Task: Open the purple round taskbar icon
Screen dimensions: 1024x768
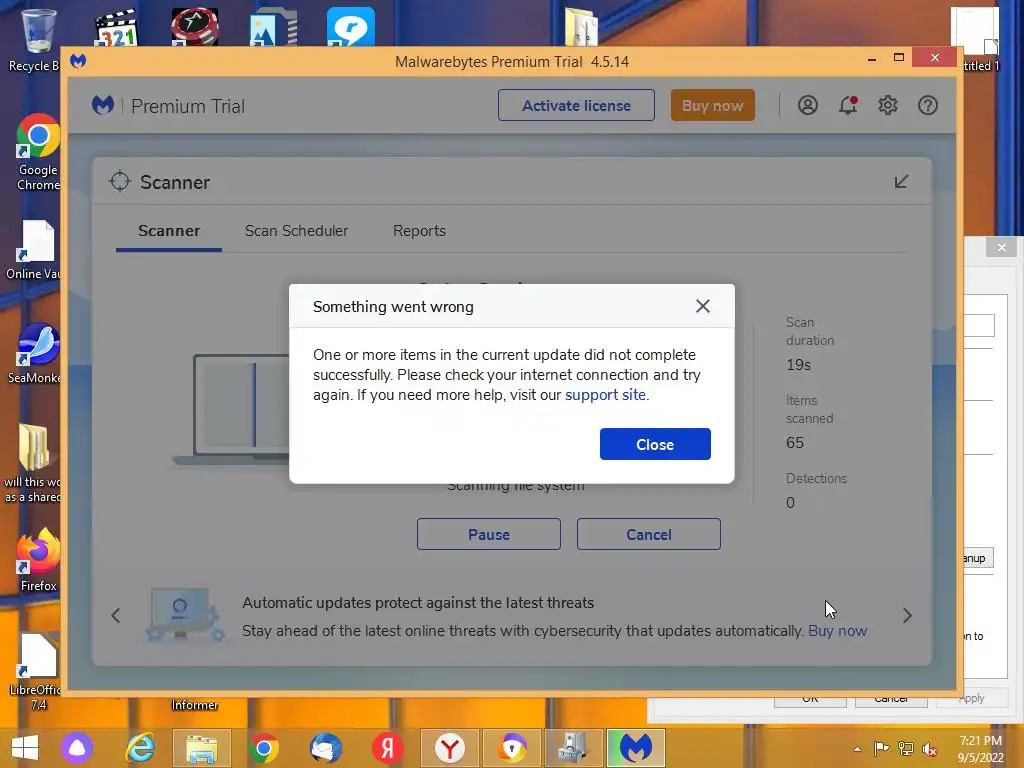Action: pos(77,748)
